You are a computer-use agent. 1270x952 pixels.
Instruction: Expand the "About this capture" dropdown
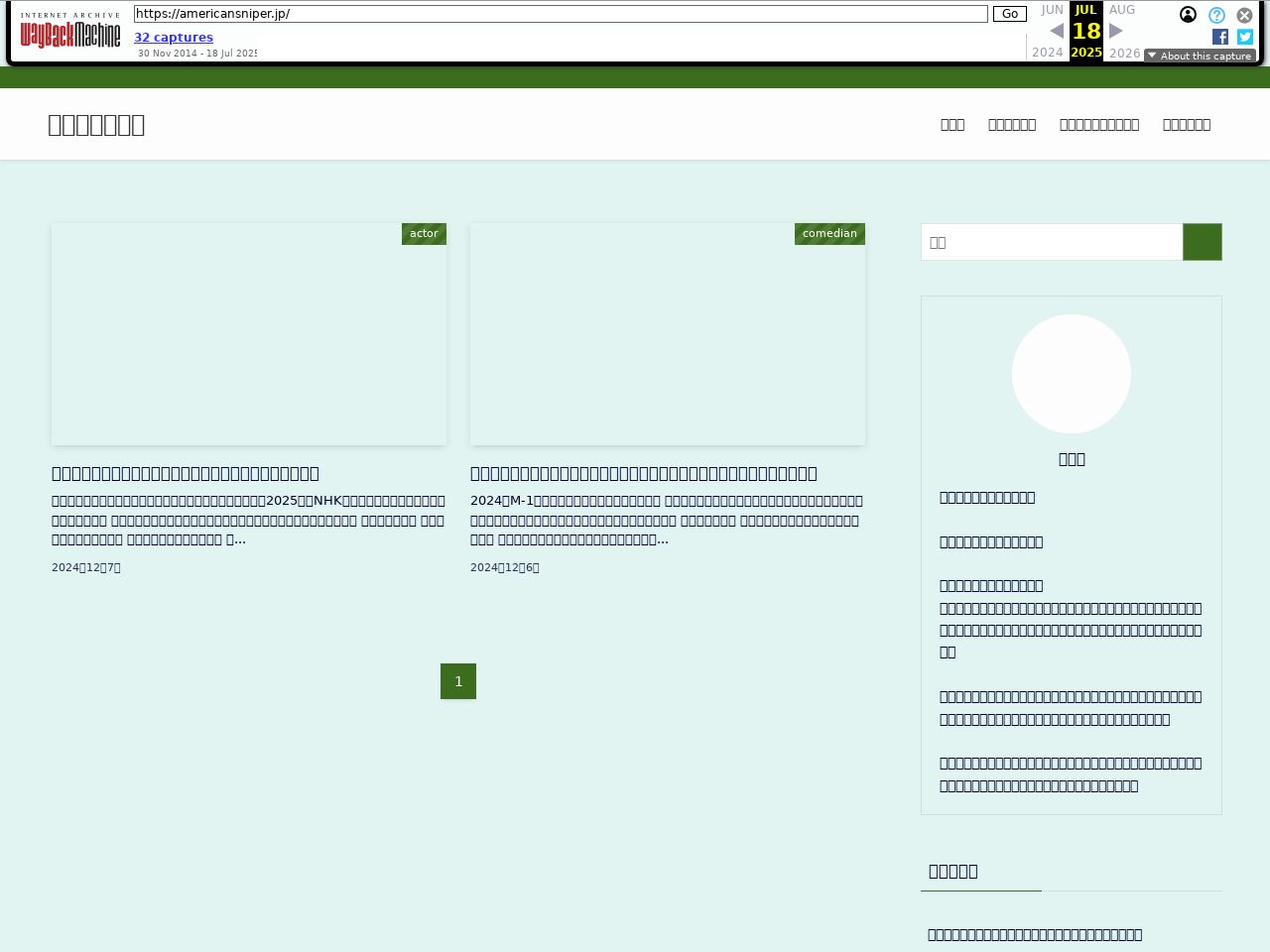click(x=1200, y=56)
